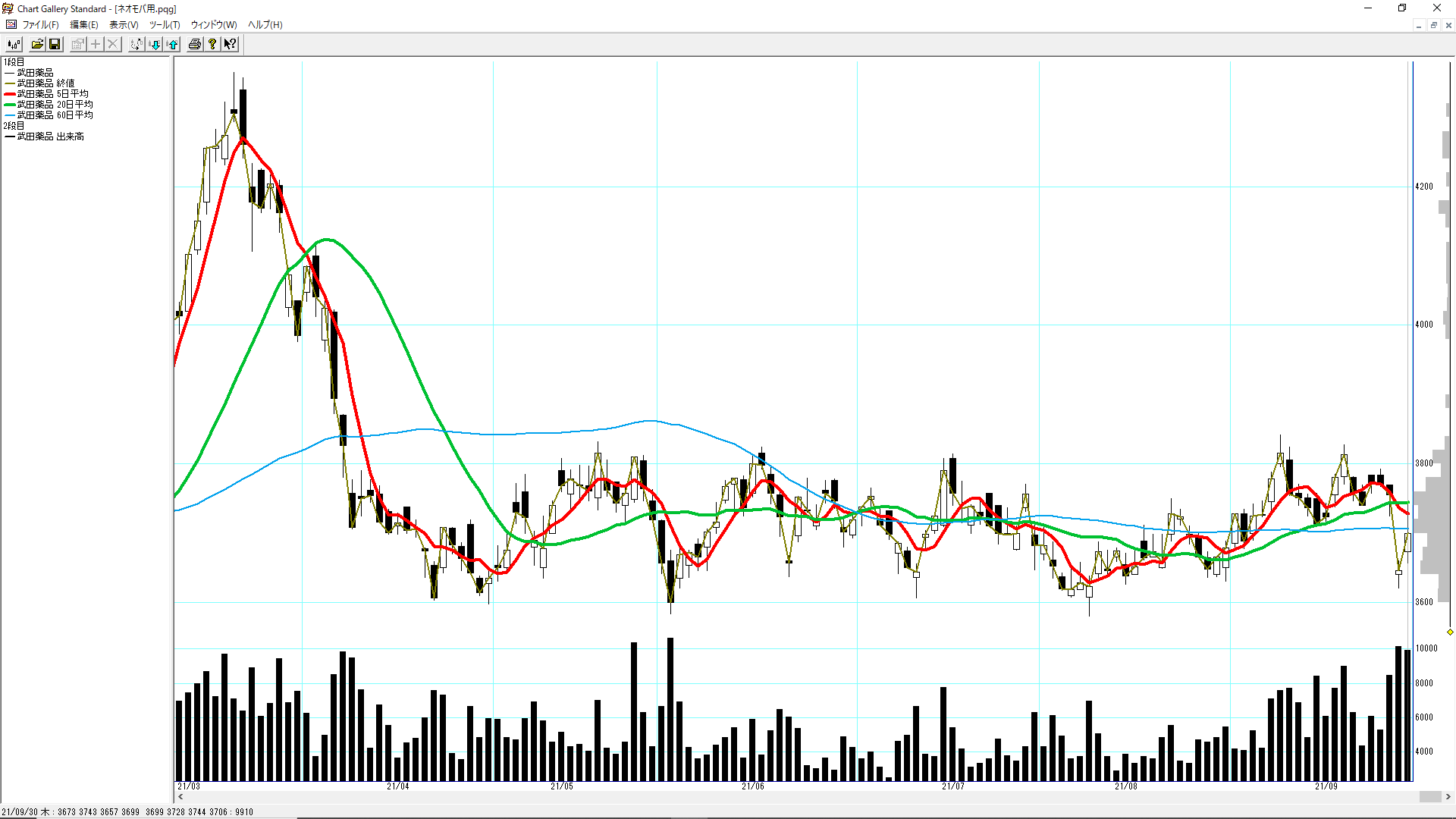Click the cyan up arrow toolbar icon

coord(173,44)
